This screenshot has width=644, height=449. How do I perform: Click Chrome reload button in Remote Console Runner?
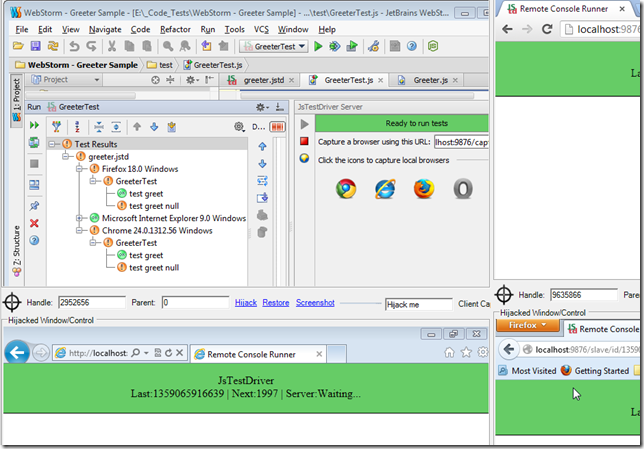click(x=547, y=29)
